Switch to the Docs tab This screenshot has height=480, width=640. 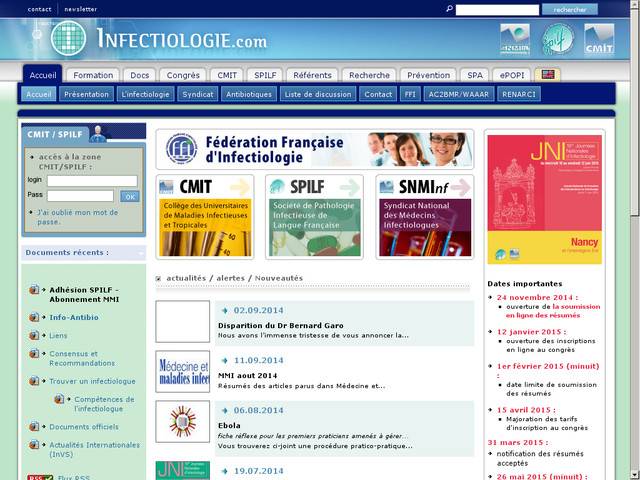(x=140, y=75)
